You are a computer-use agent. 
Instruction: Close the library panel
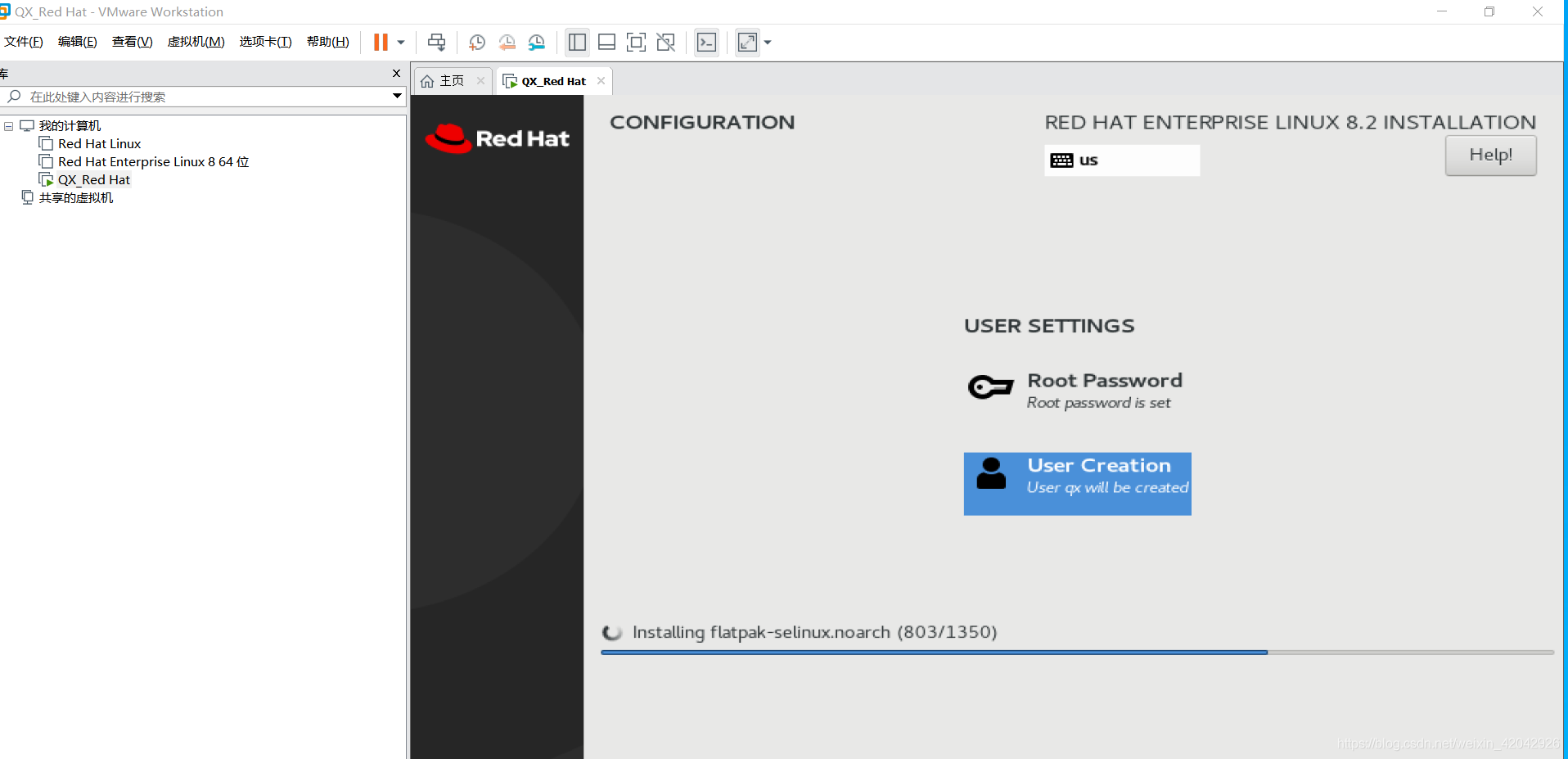397,74
